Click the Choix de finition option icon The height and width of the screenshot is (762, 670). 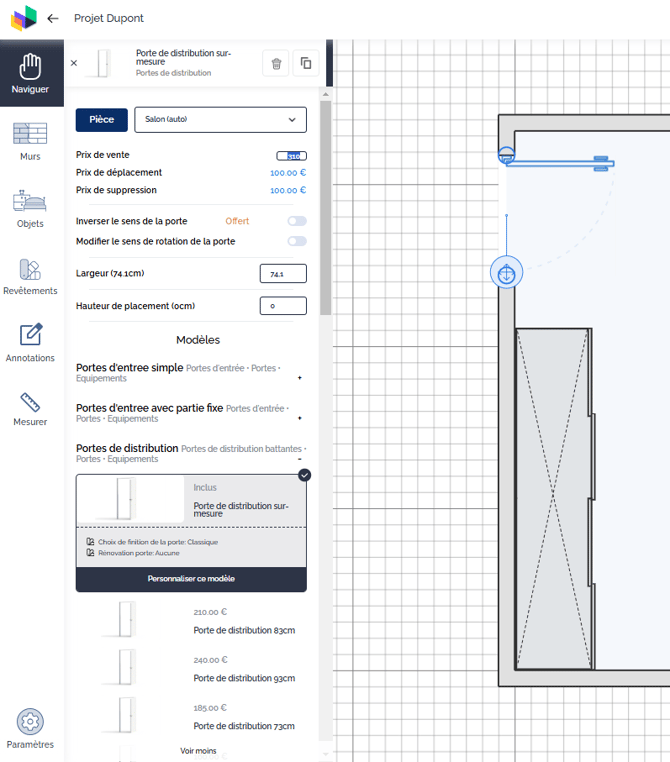click(90, 541)
